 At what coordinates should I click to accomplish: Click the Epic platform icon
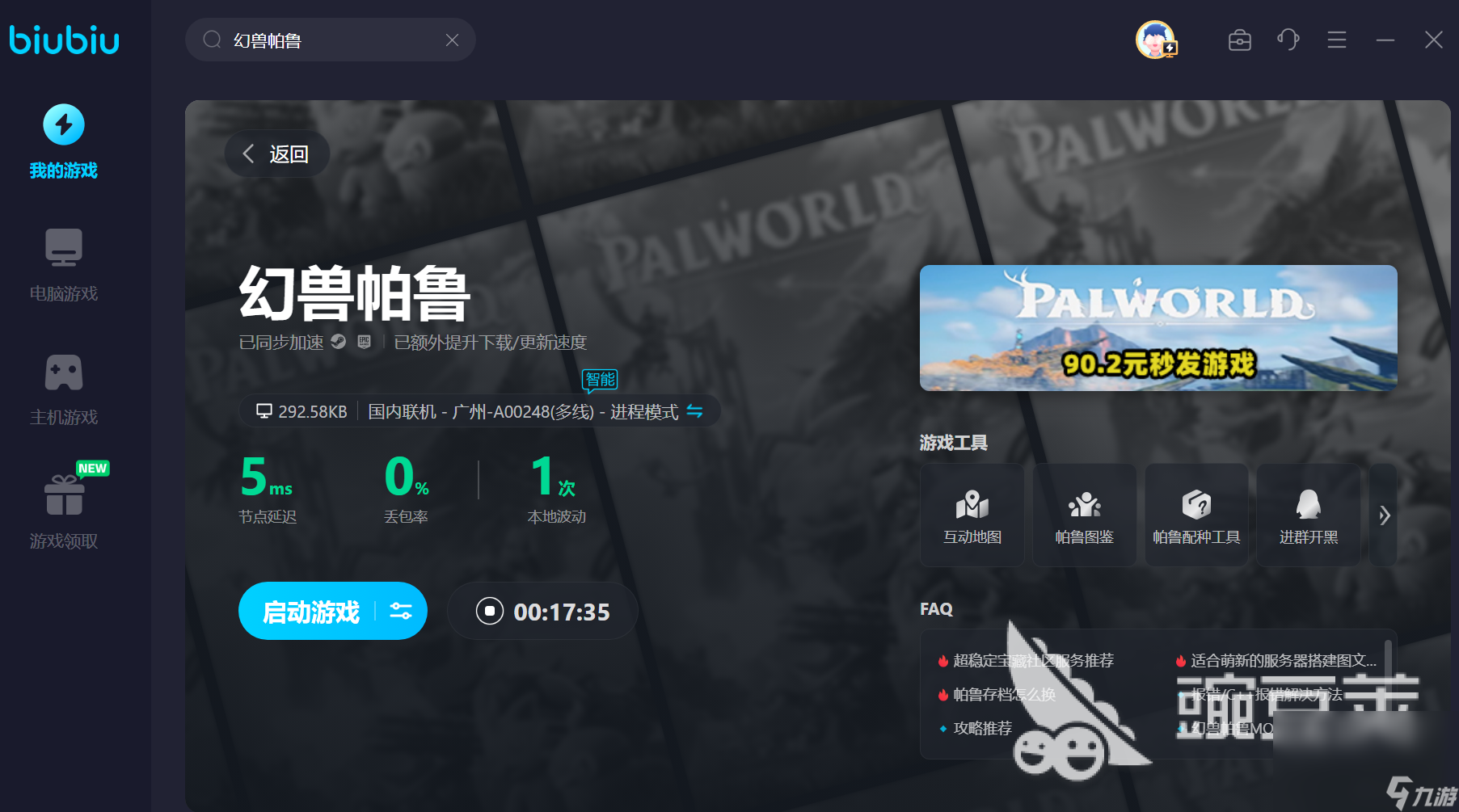point(365,342)
